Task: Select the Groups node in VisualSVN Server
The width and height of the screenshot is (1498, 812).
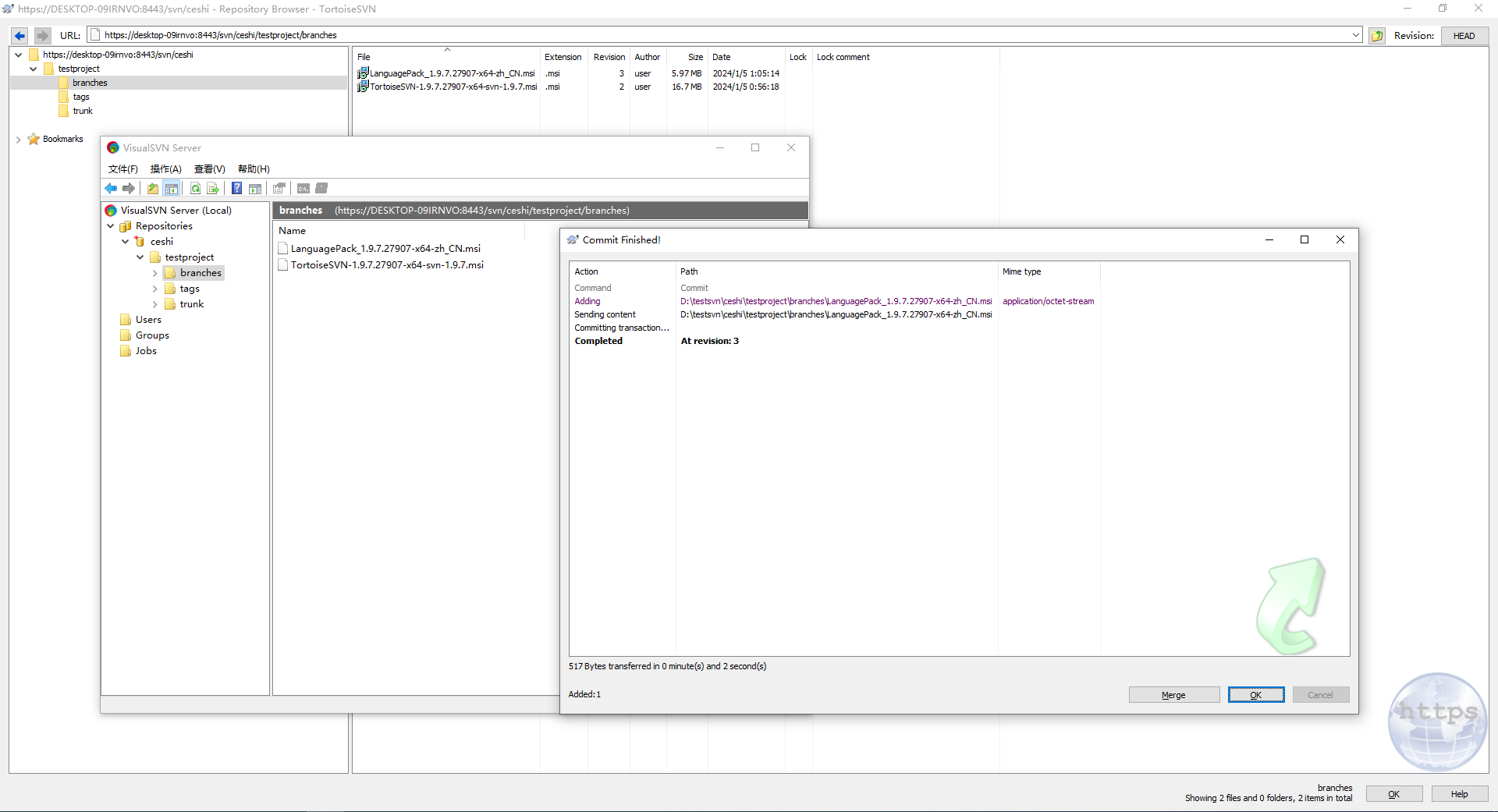Action: [x=152, y=335]
